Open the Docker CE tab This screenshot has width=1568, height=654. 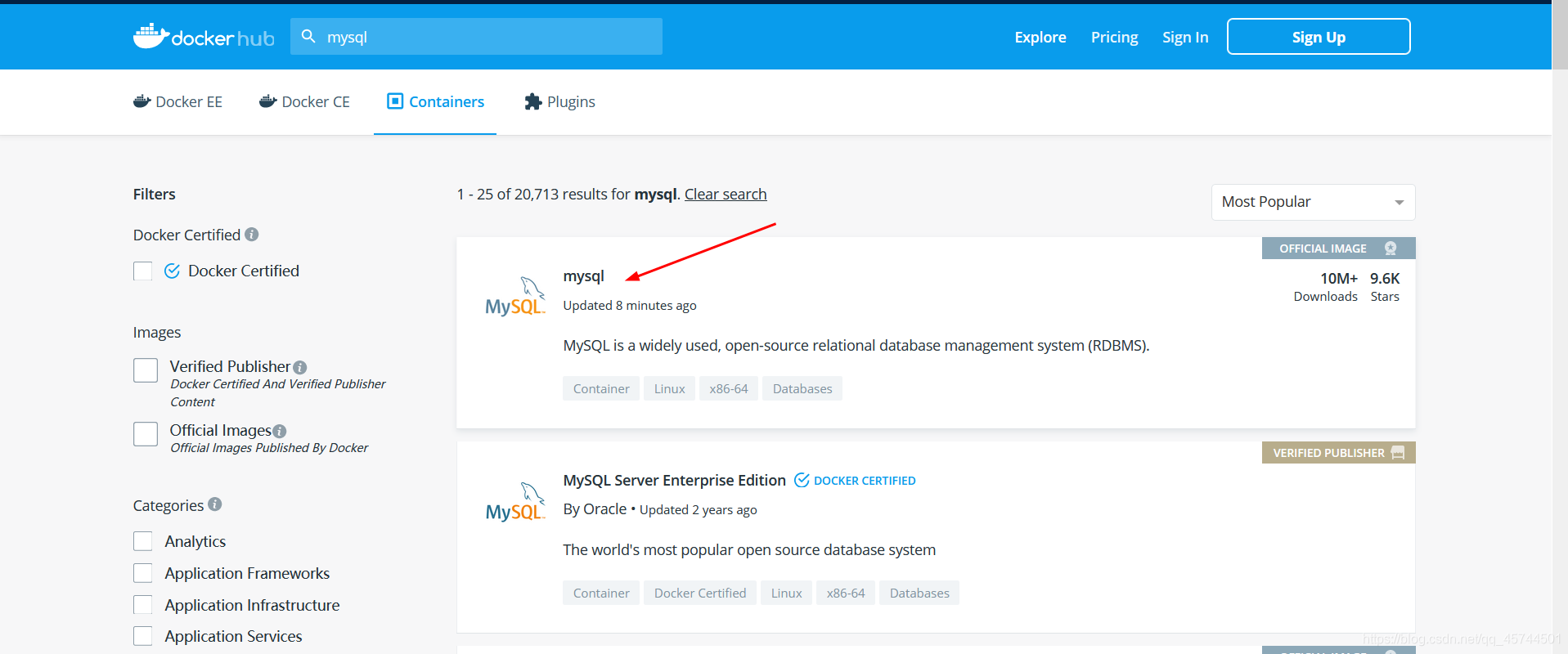(304, 101)
